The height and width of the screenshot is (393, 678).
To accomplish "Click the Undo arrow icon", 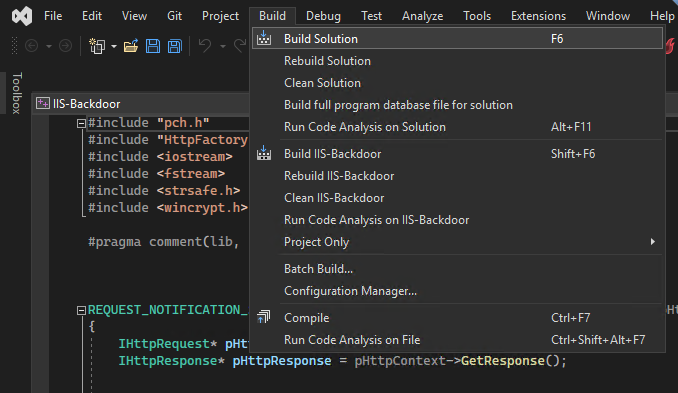I will click(x=205, y=45).
